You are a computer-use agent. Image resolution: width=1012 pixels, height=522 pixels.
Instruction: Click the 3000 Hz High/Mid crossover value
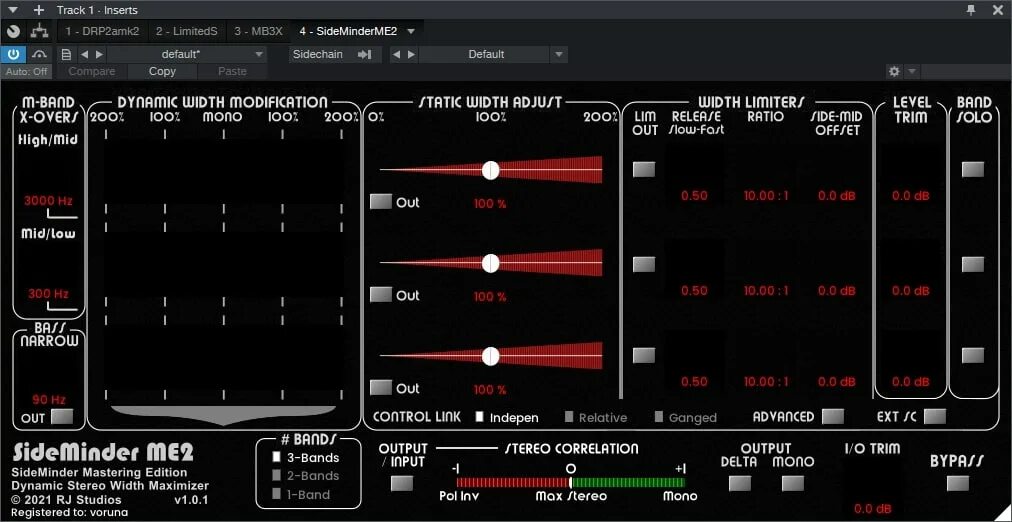click(48, 201)
